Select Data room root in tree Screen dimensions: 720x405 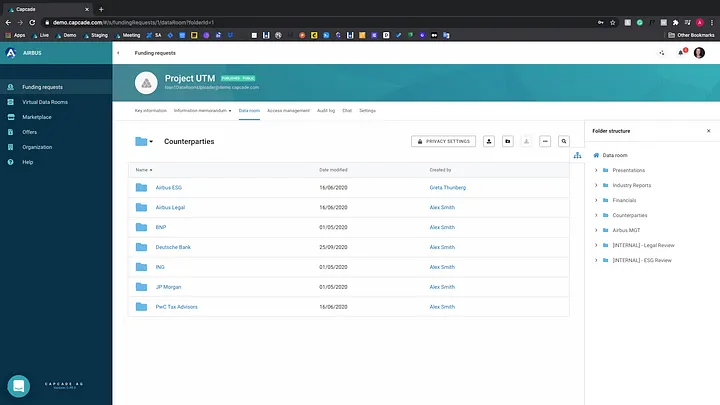(x=615, y=155)
